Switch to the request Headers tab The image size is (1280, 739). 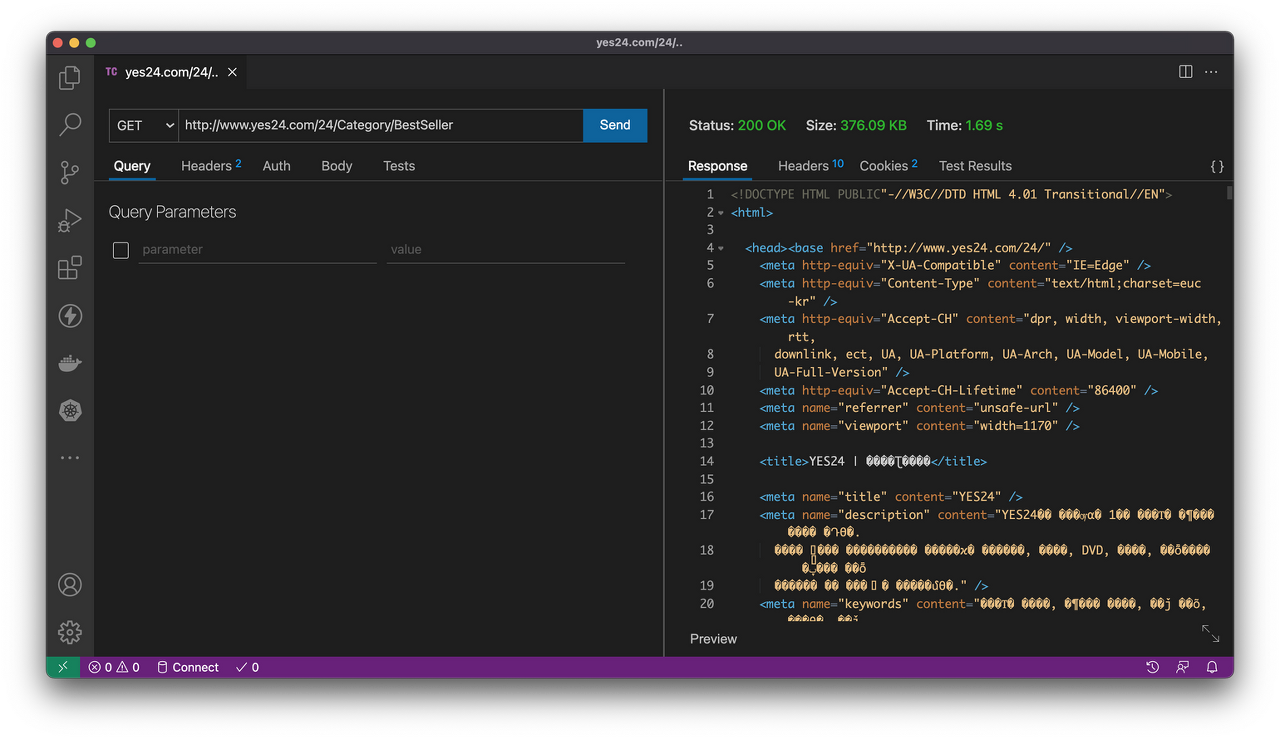coord(211,166)
